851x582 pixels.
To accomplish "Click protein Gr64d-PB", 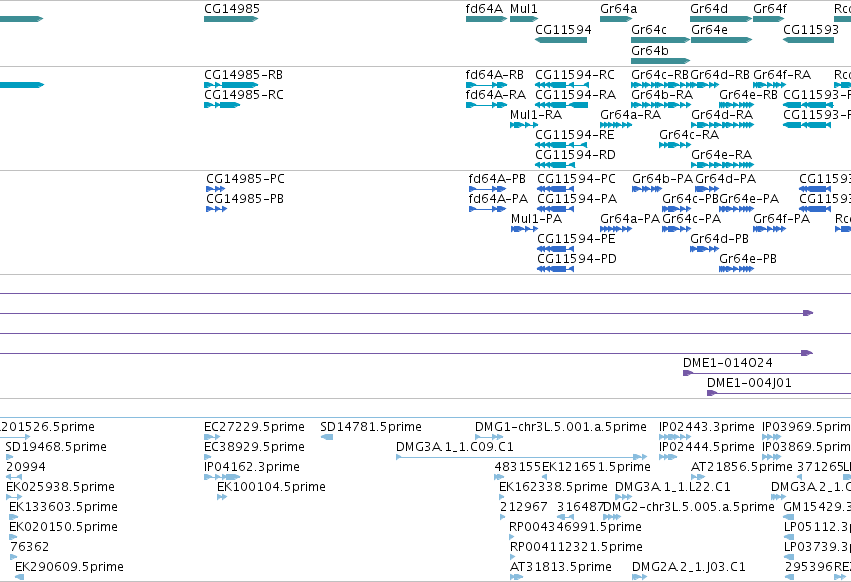I will tap(704, 249).
